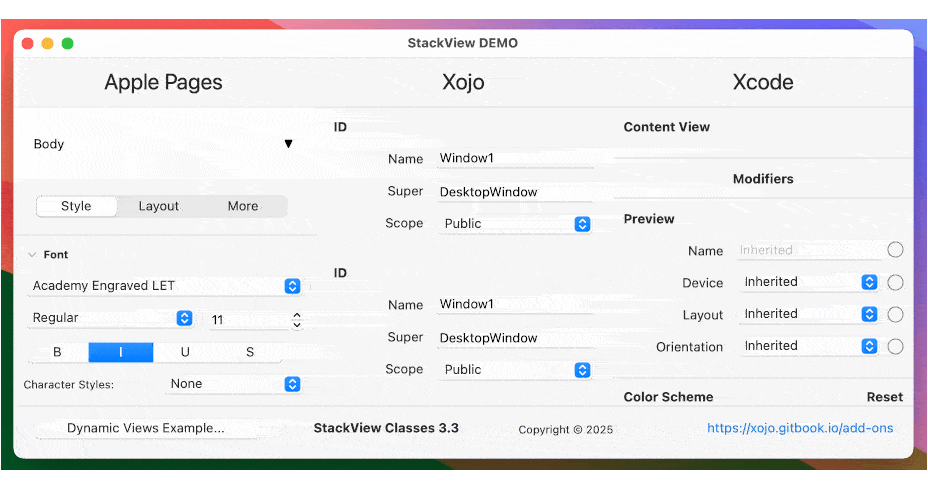Click the lower Super field DesktopWindow
Screen dimensions: 928x489
(x=515, y=338)
